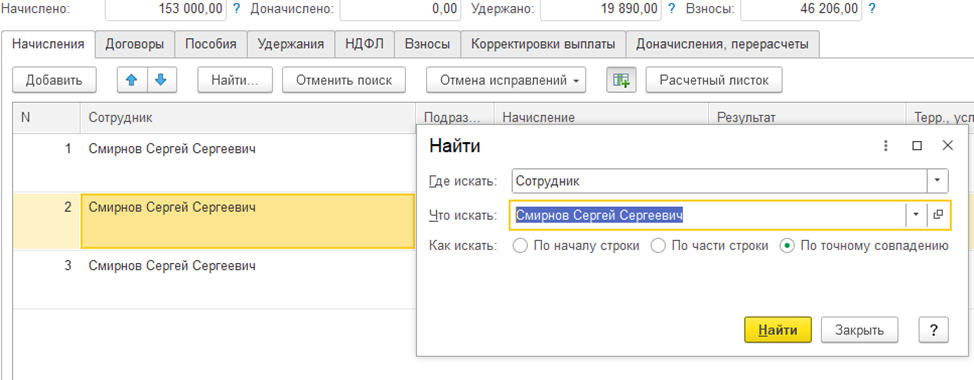Click the Удержано amount field 19 890,00
Viewport: 974px width, 380px height.
coord(601,9)
